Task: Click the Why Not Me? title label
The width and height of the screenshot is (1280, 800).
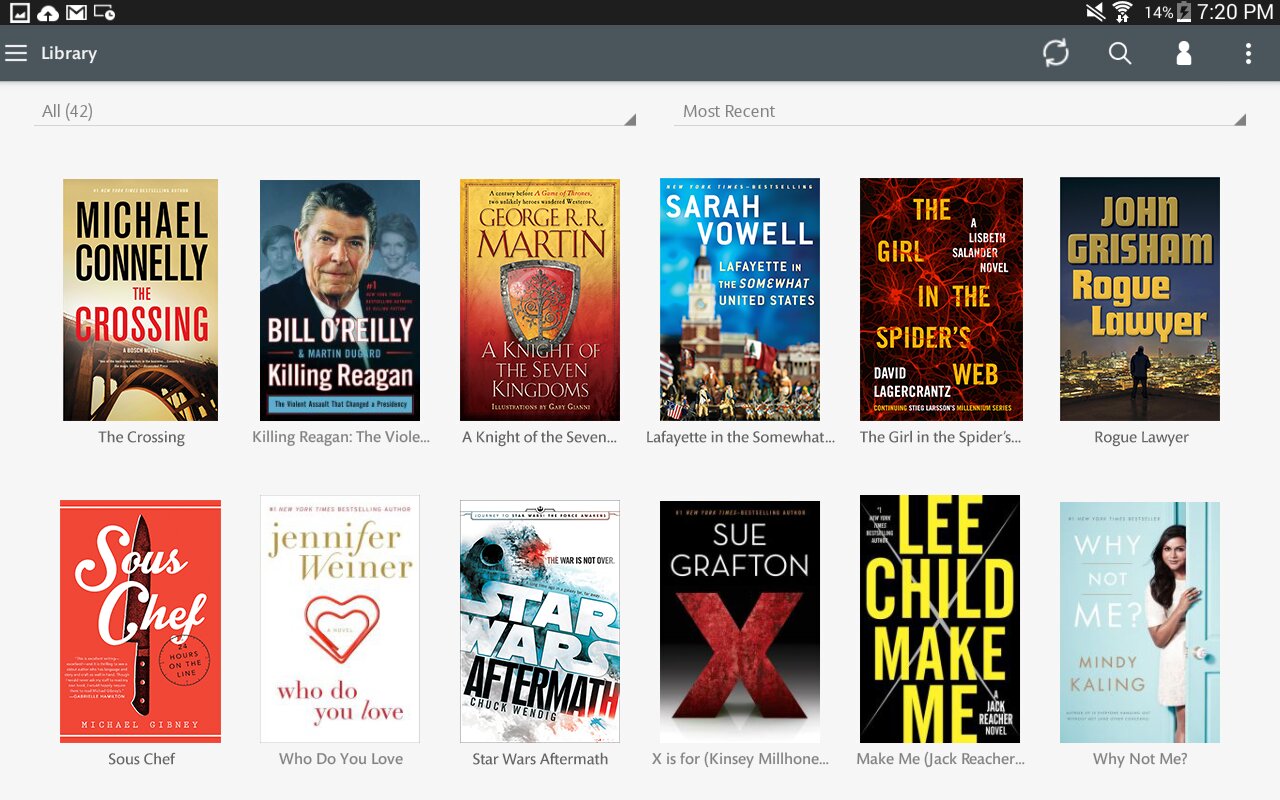Action: click(x=1140, y=759)
